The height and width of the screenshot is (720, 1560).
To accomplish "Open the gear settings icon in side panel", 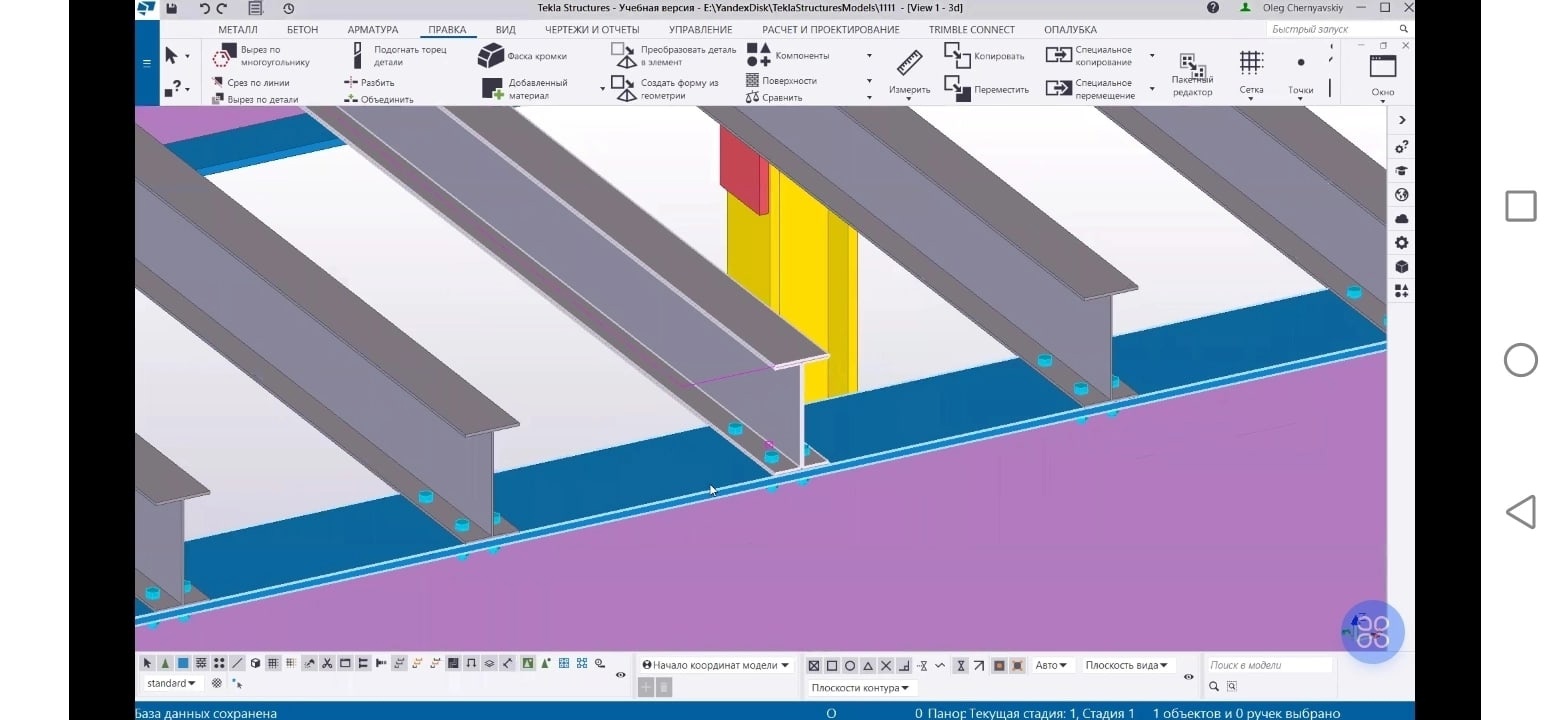I will coord(1401,243).
